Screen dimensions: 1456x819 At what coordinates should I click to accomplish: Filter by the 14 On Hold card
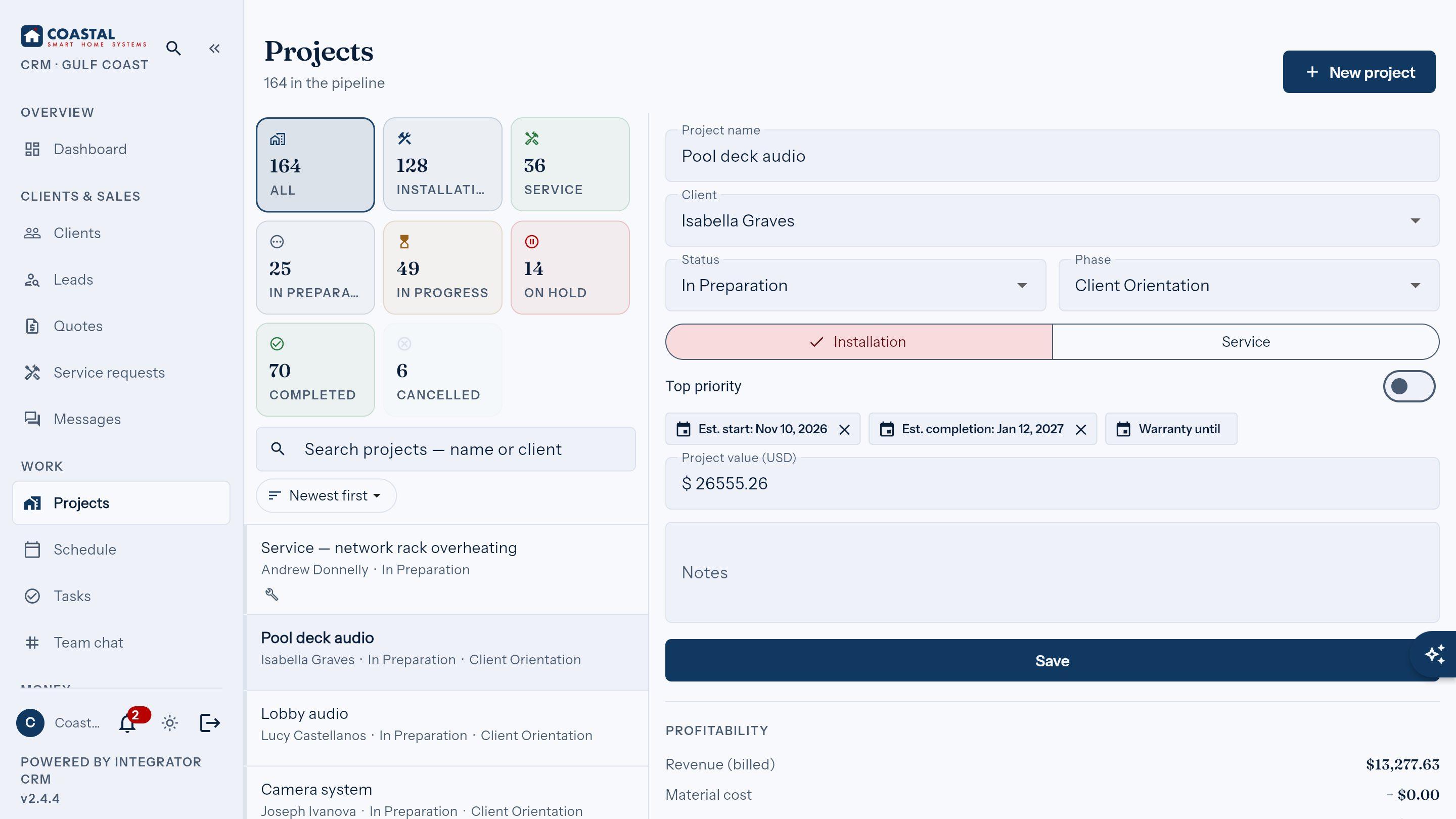click(570, 267)
